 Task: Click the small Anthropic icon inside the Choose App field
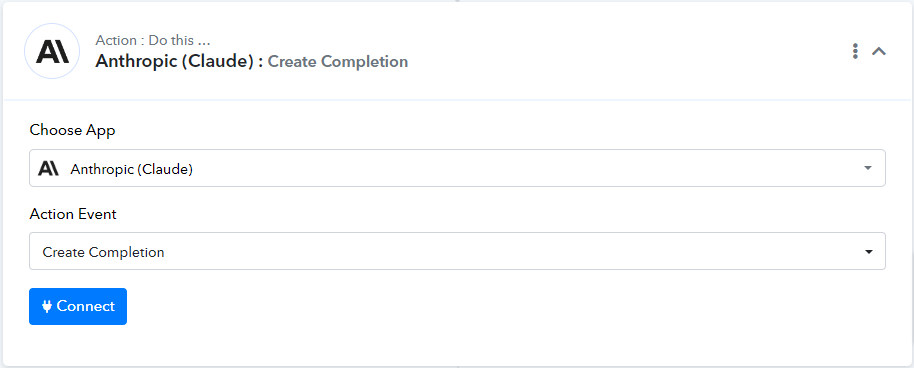click(48, 169)
